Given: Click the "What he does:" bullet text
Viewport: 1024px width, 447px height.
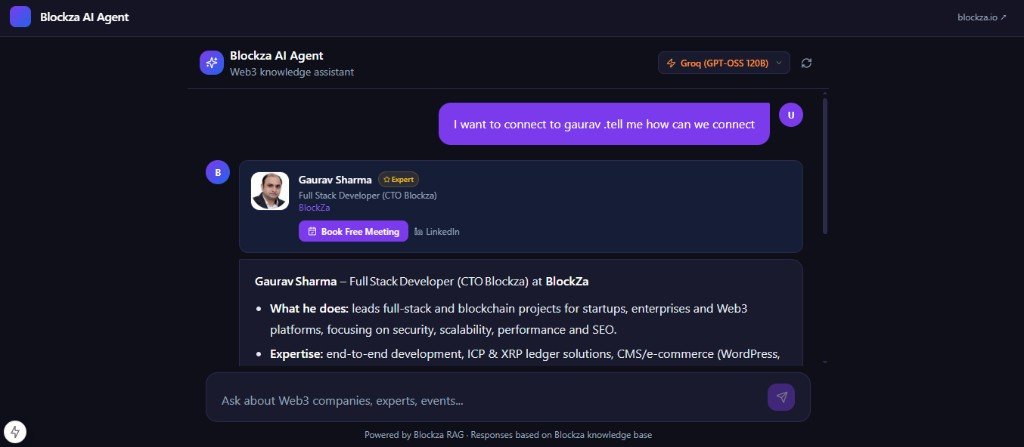Looking at the screenshot, I should tap(310, 308).
